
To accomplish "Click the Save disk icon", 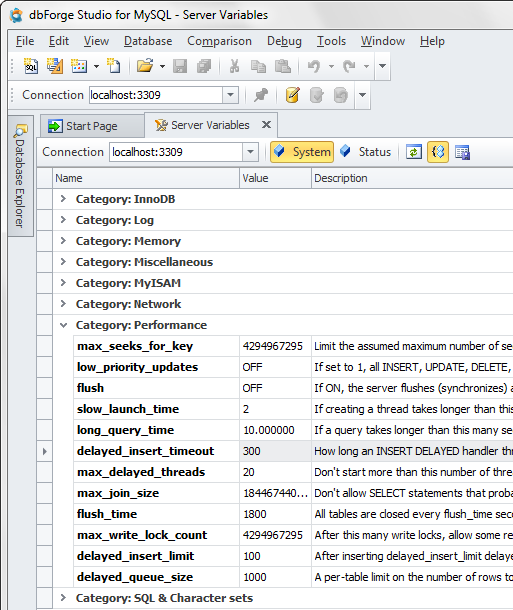I will coord(180,66).
